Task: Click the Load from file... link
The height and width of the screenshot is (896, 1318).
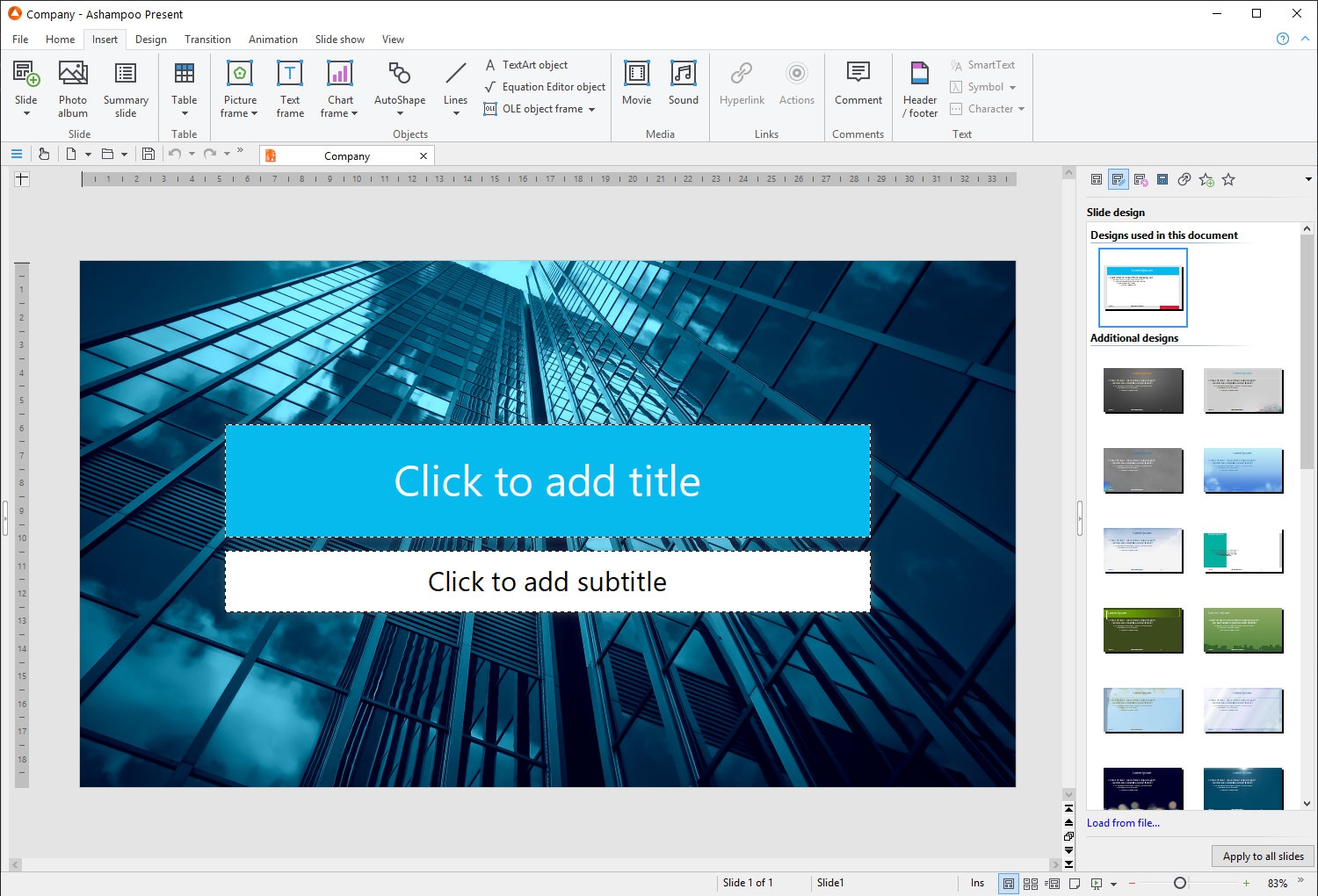Action: [1123, 823]
